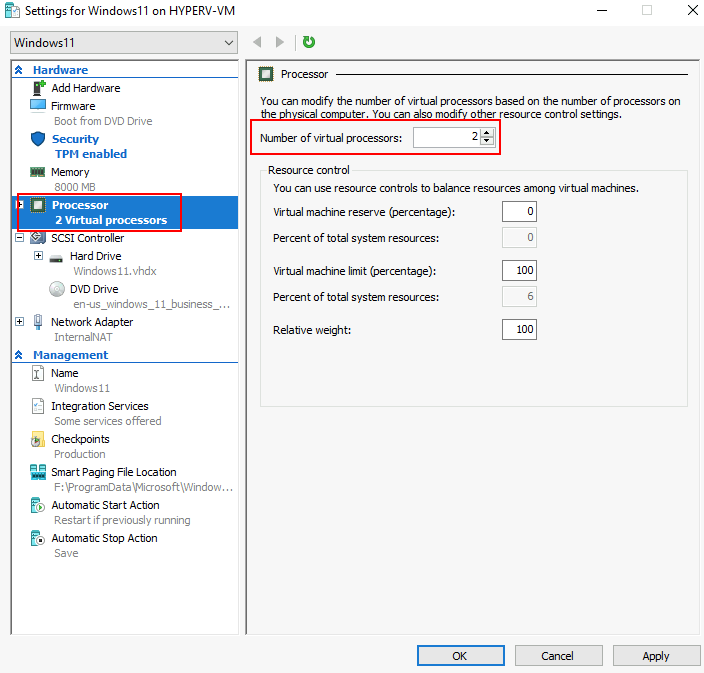Click the green refresh icon
The width and height of the screenshot is (704, 673).
[x=308, y=42]
